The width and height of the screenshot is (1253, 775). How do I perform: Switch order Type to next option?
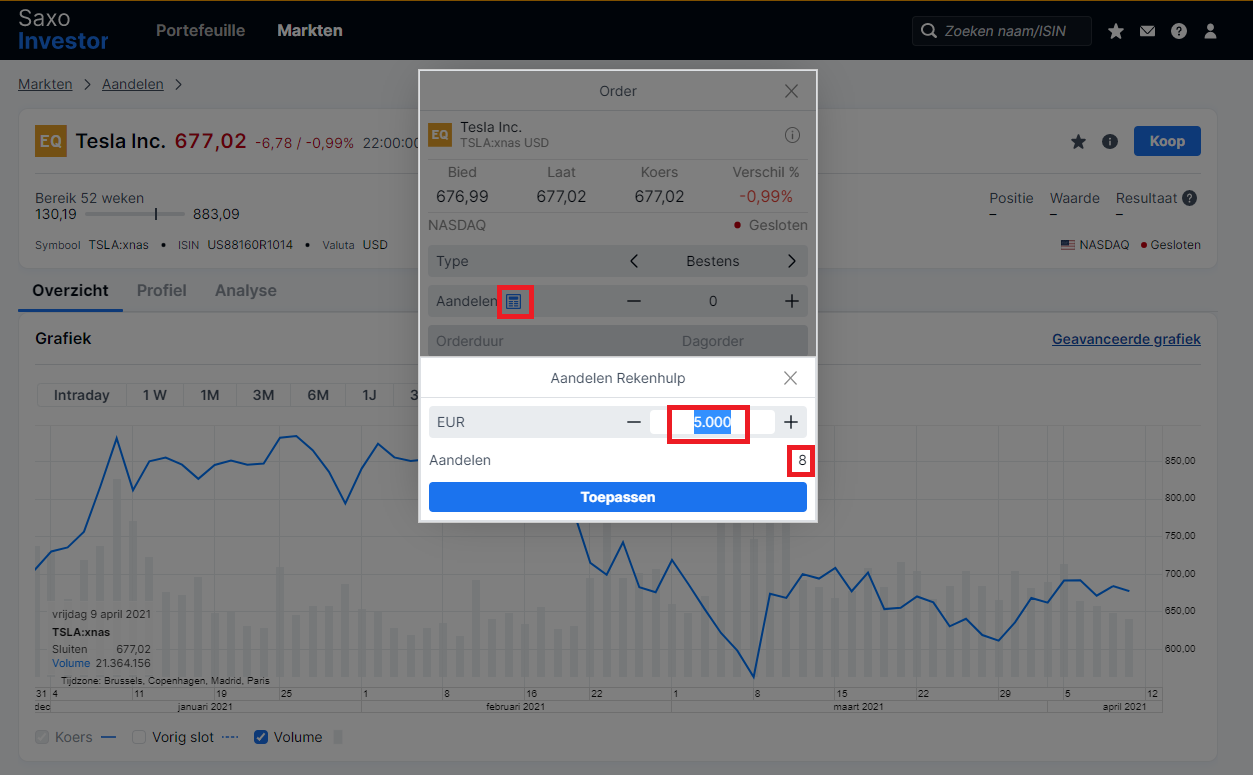tap(791, 261)
